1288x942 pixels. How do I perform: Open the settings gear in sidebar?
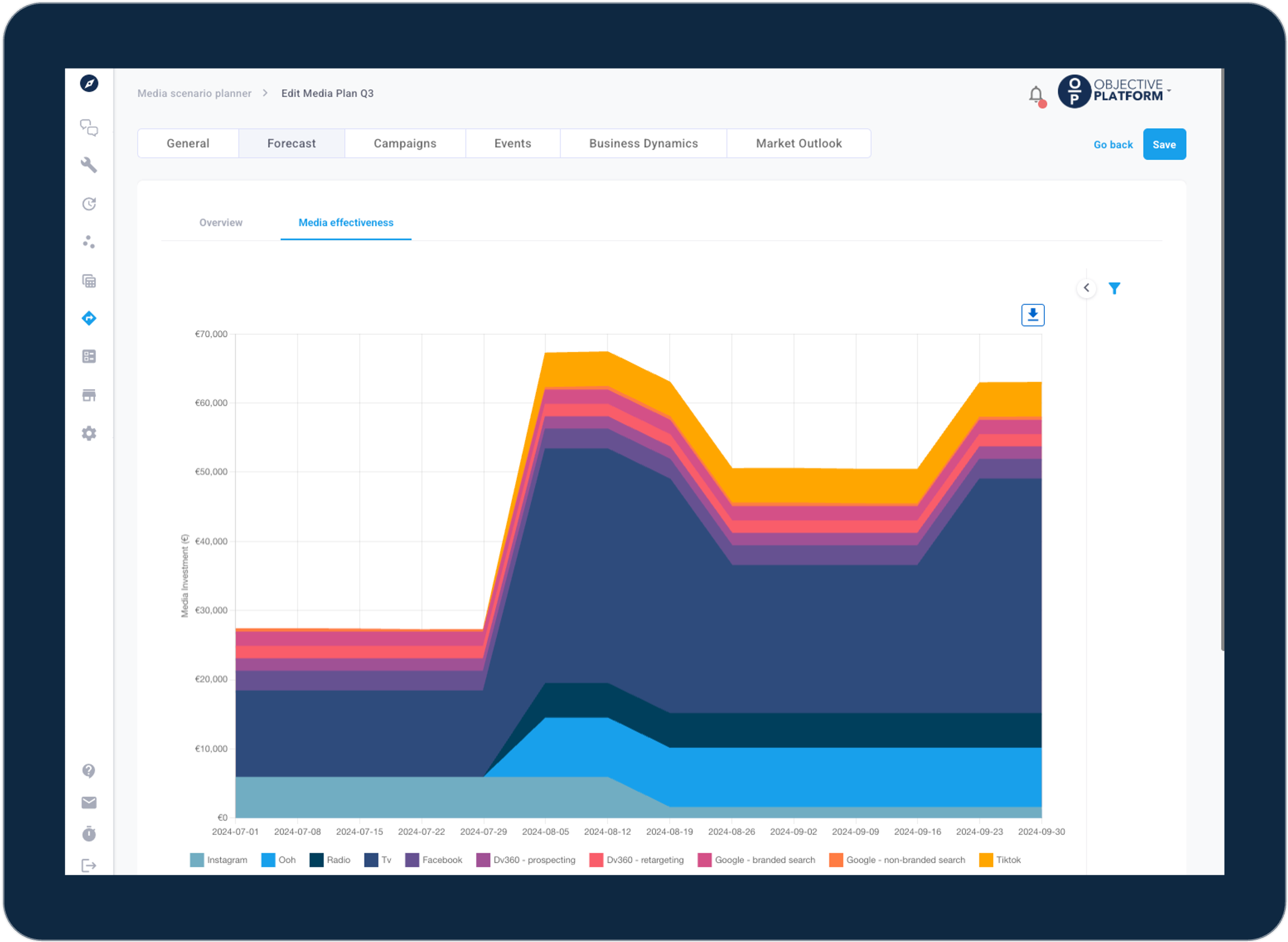click(89, 433)
